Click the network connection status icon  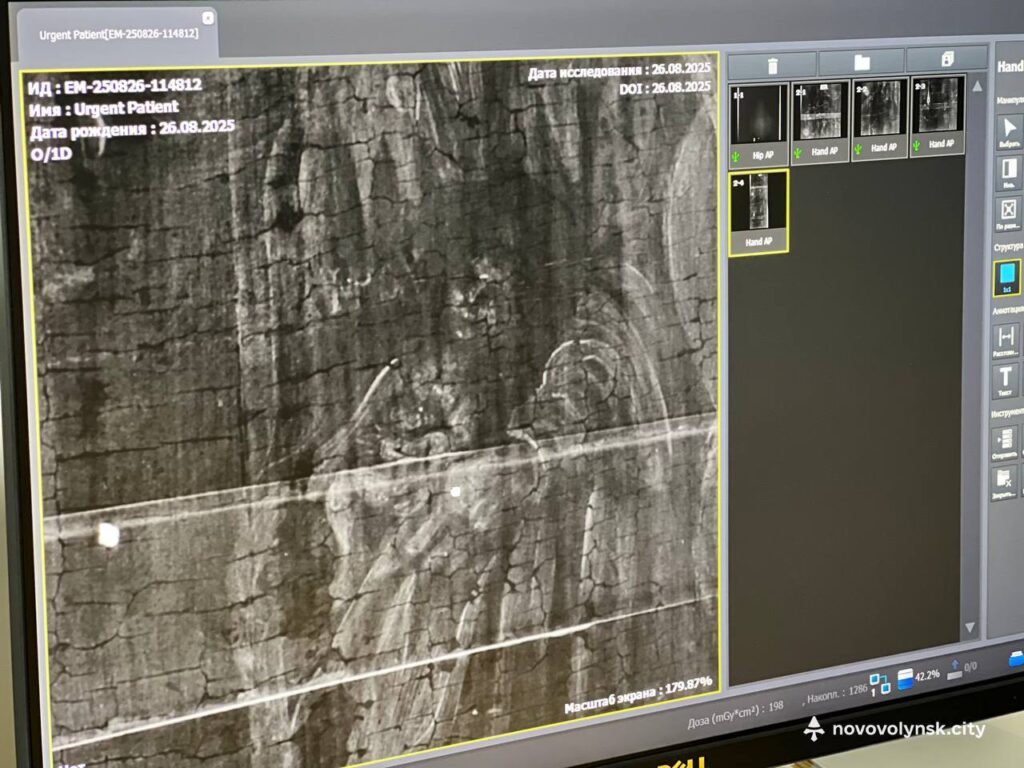[879, 684]
